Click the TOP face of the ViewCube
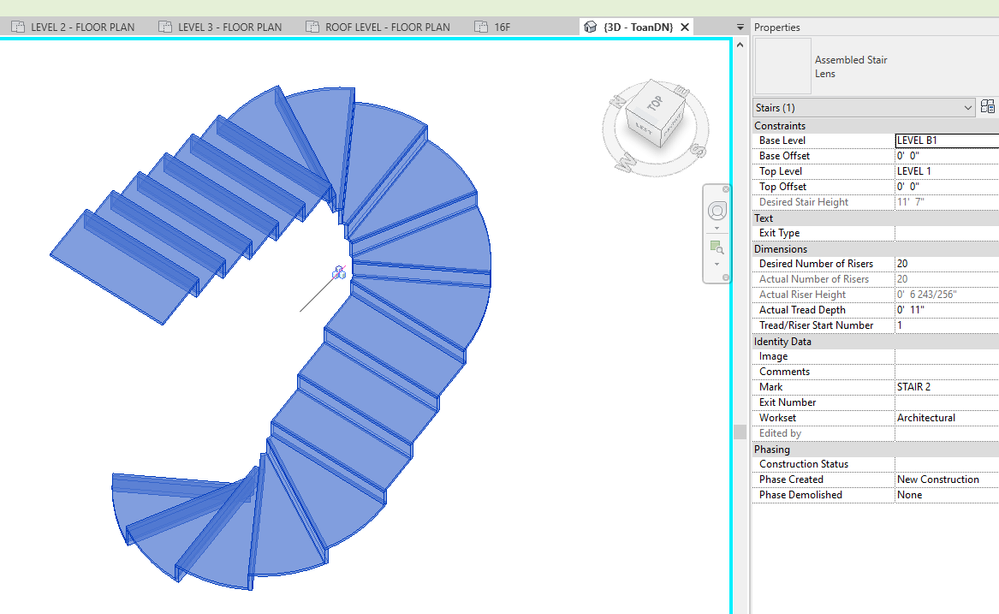The height and width of the screenshot is (614, 999). pos(654,101)
